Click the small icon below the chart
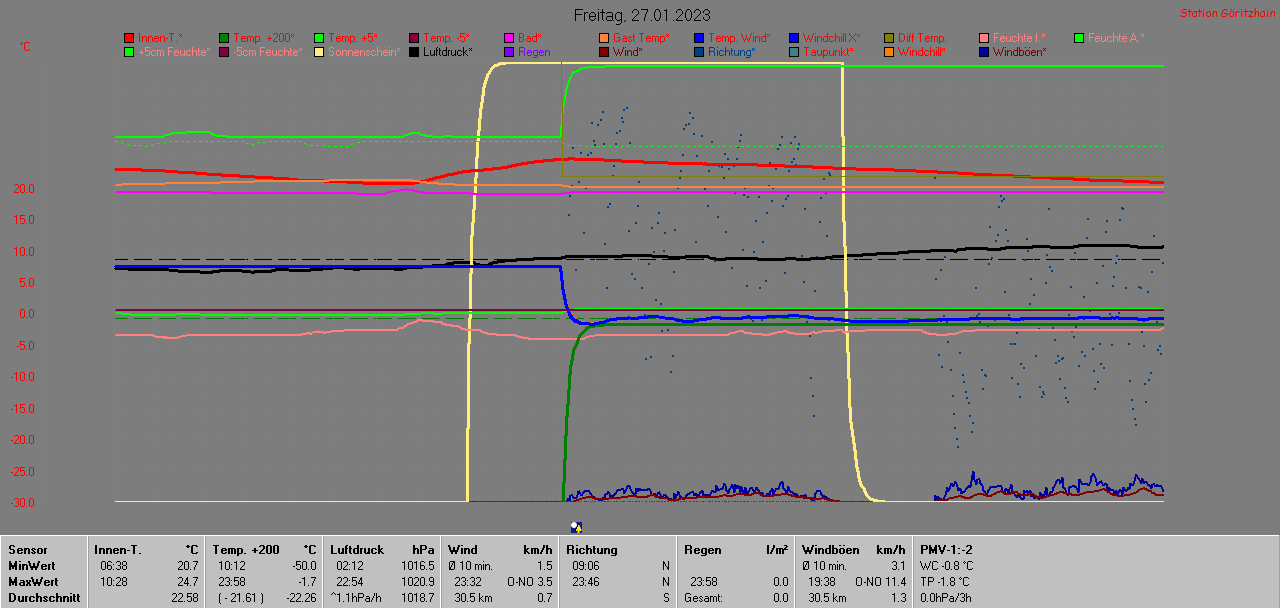This screenshot has width=1280, height=608. point(576,527)
